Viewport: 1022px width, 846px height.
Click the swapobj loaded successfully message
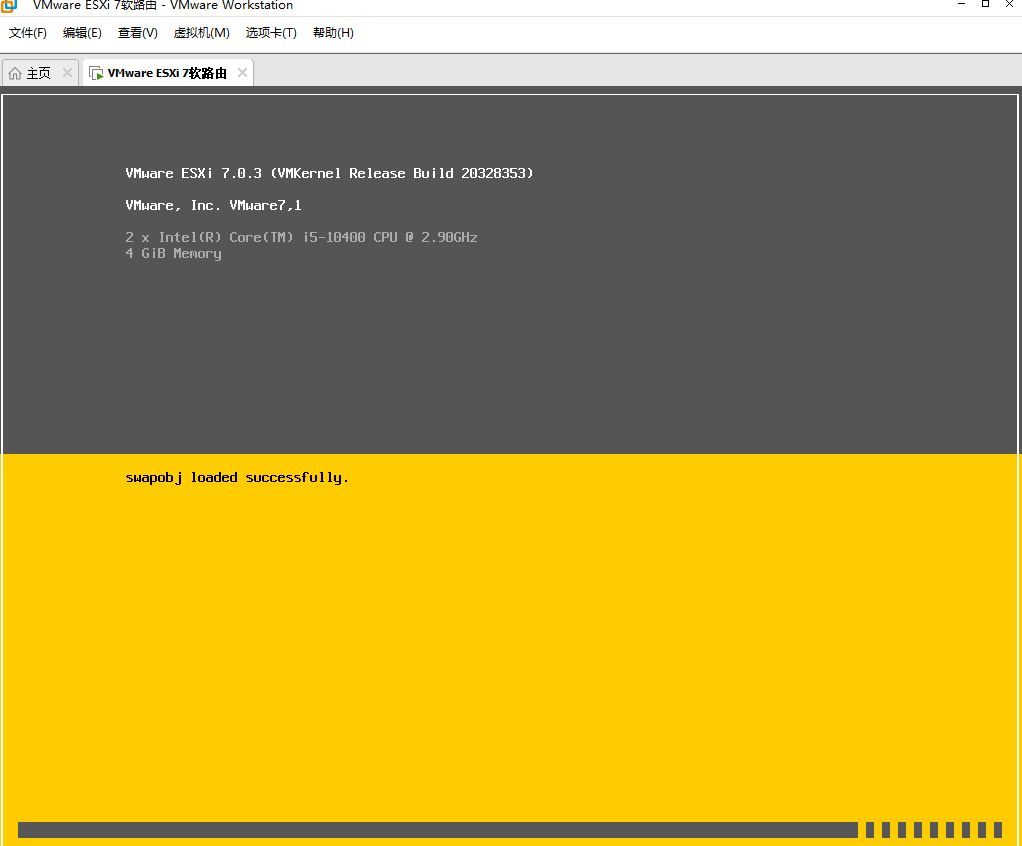pyautogui.click(x=237, y=478)
